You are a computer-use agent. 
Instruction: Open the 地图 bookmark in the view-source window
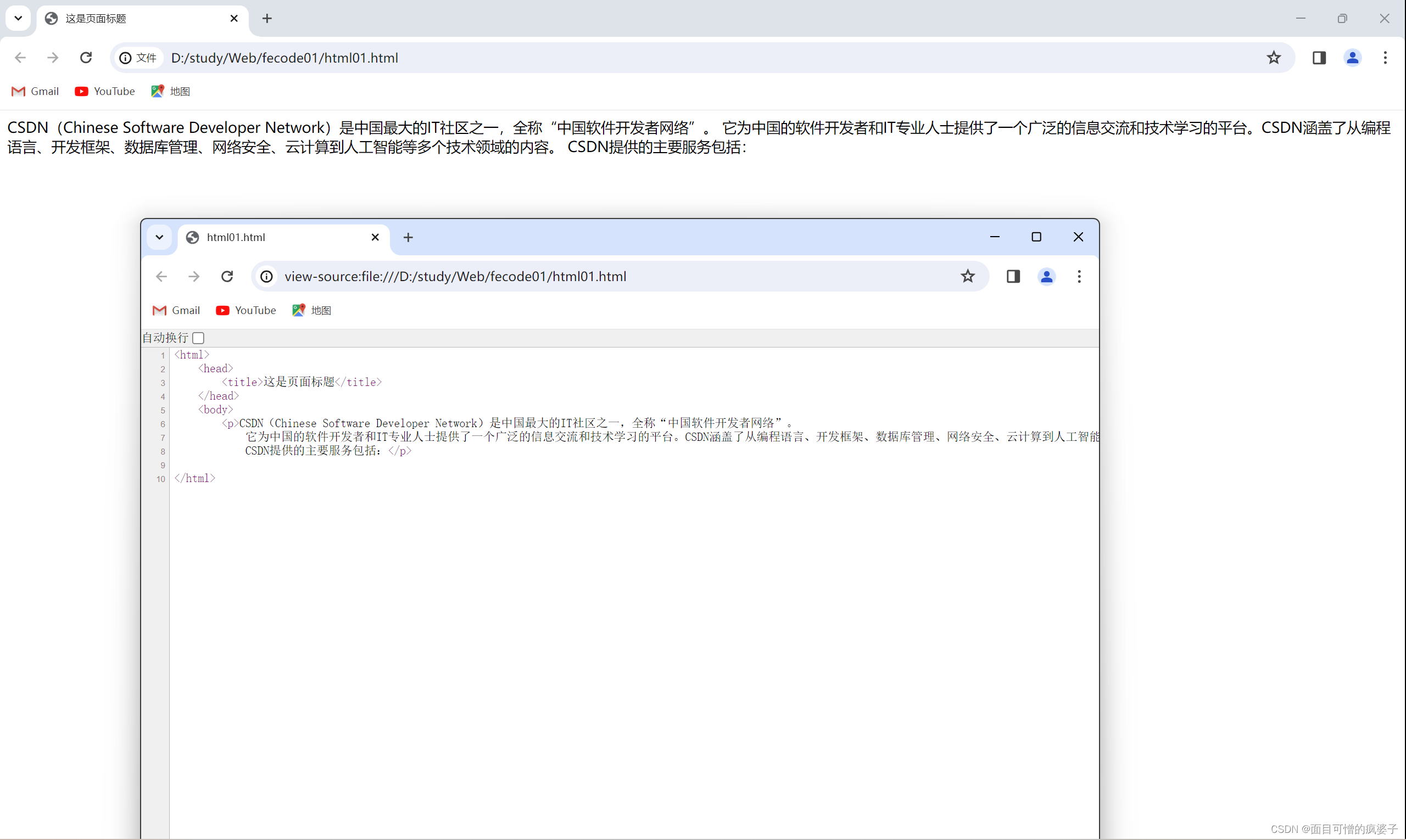click(311, 310)
